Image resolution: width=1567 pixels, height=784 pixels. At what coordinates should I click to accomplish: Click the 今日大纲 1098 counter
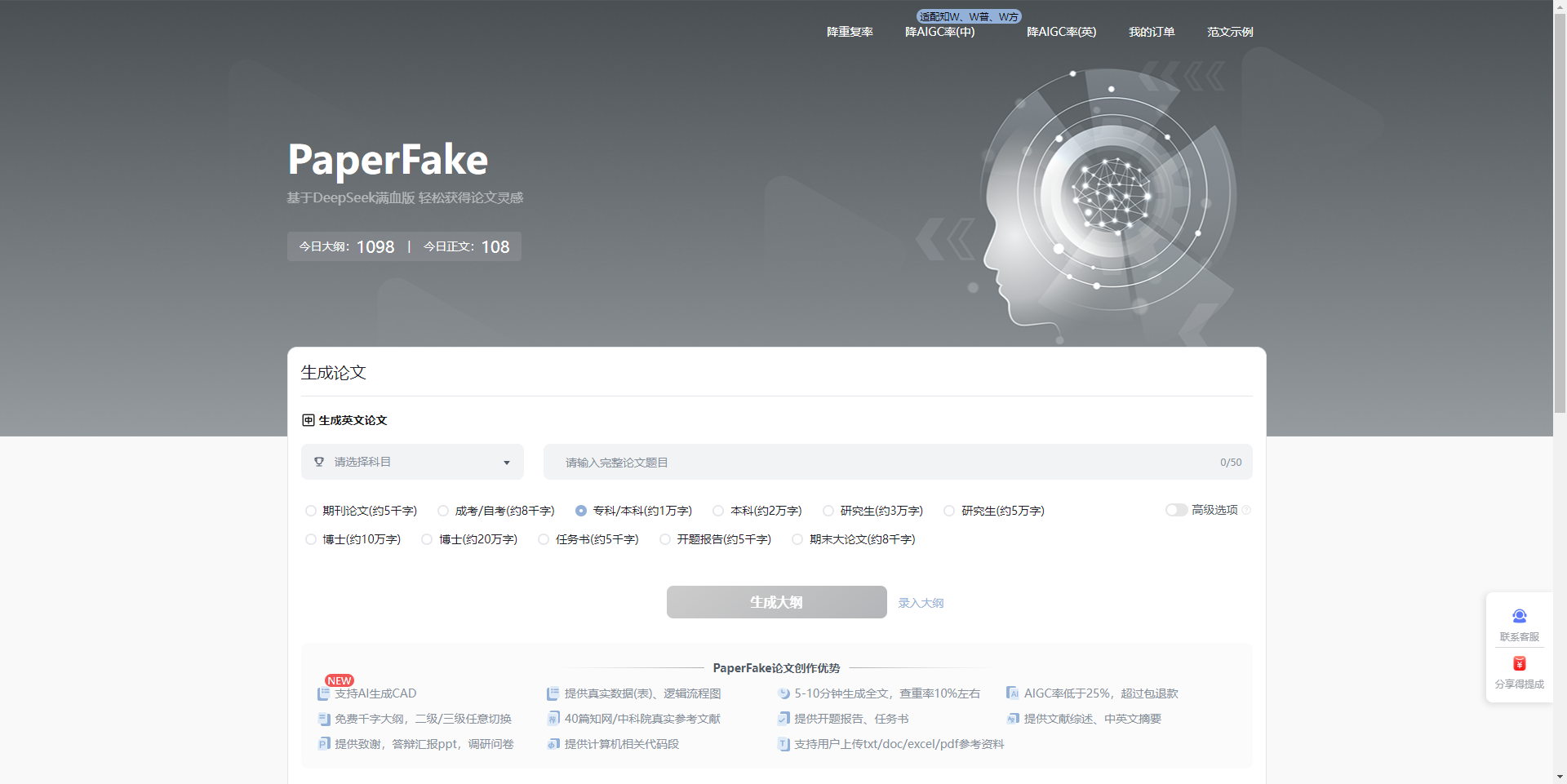(347, 246)
